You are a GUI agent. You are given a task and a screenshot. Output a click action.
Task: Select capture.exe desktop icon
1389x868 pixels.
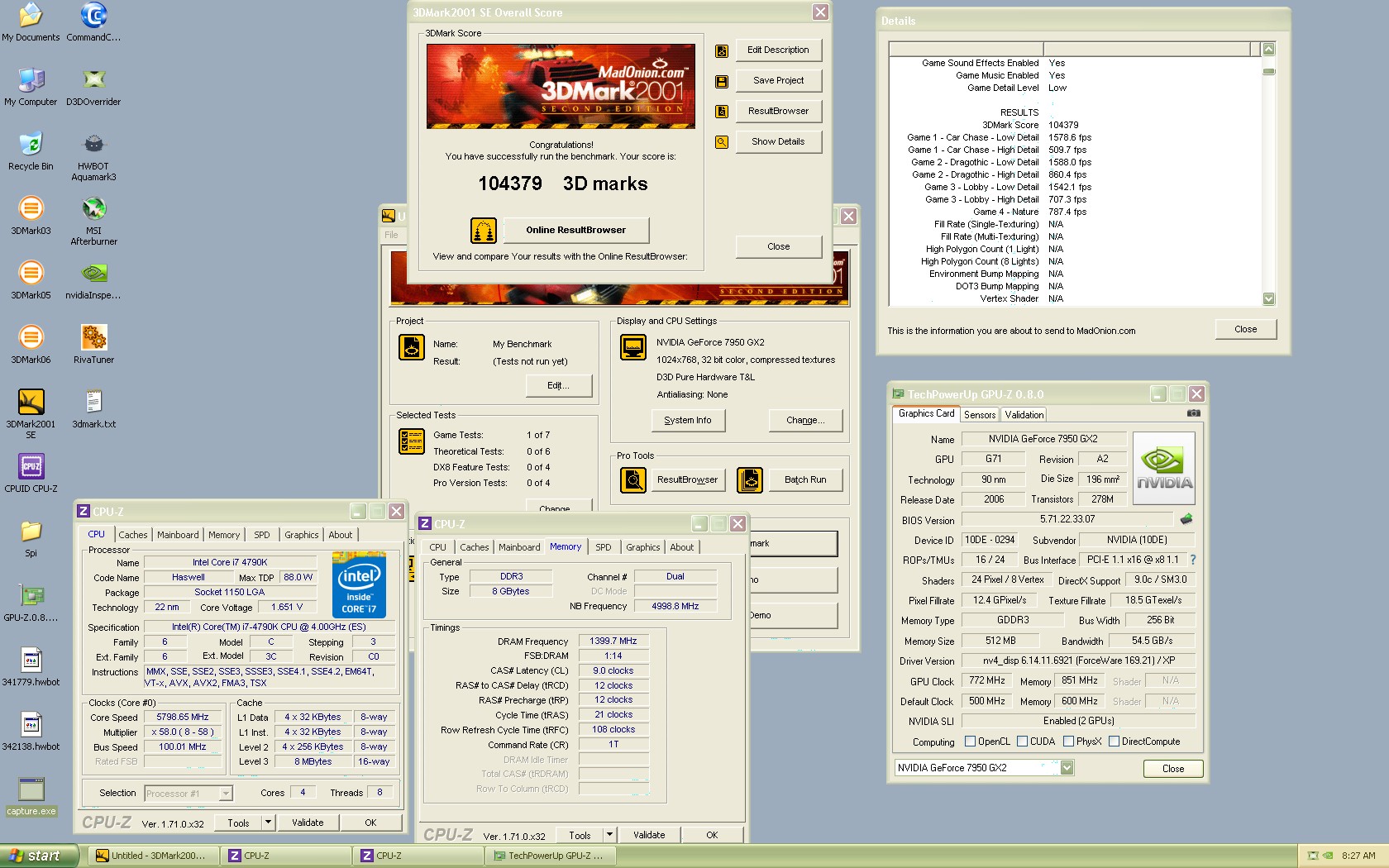31,796
